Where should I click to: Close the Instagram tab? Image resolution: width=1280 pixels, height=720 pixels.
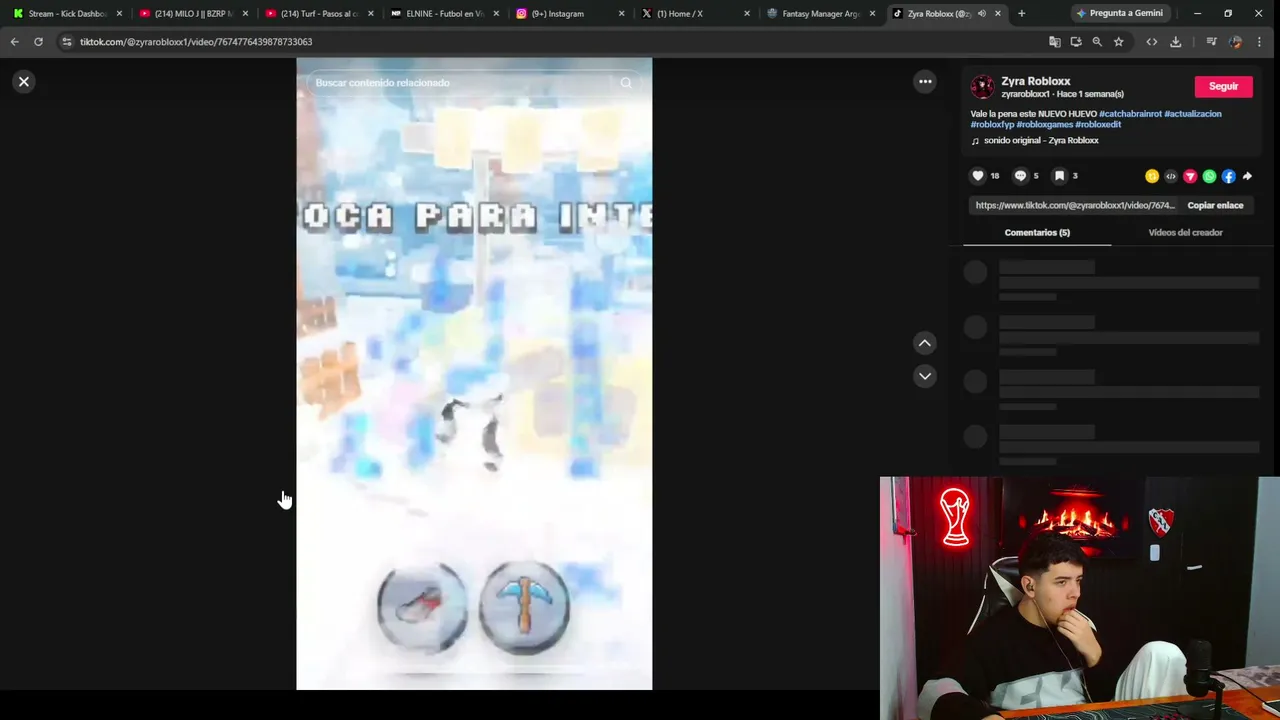point(621,14)
